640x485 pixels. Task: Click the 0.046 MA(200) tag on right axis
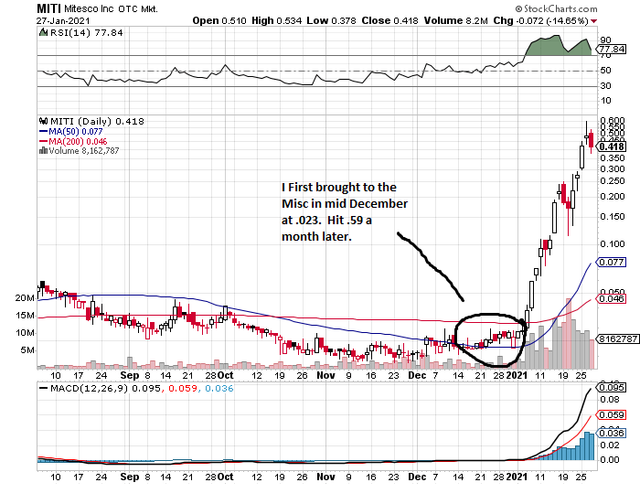click(611, 299)
